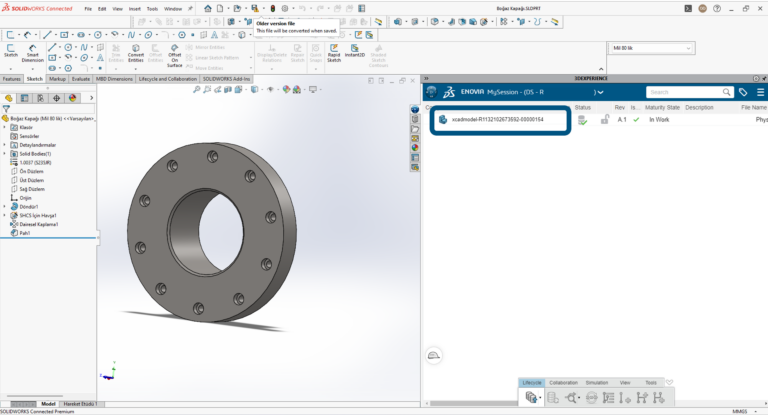The width and height of the screenshot is (768, 415).
Task: Click the tag icon in ENOVIA header
Action: click(743, 92)
